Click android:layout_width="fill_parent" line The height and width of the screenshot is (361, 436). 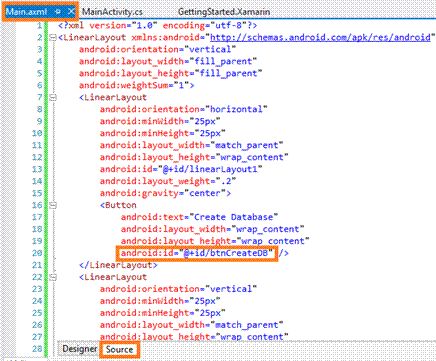tap(168, 61)
